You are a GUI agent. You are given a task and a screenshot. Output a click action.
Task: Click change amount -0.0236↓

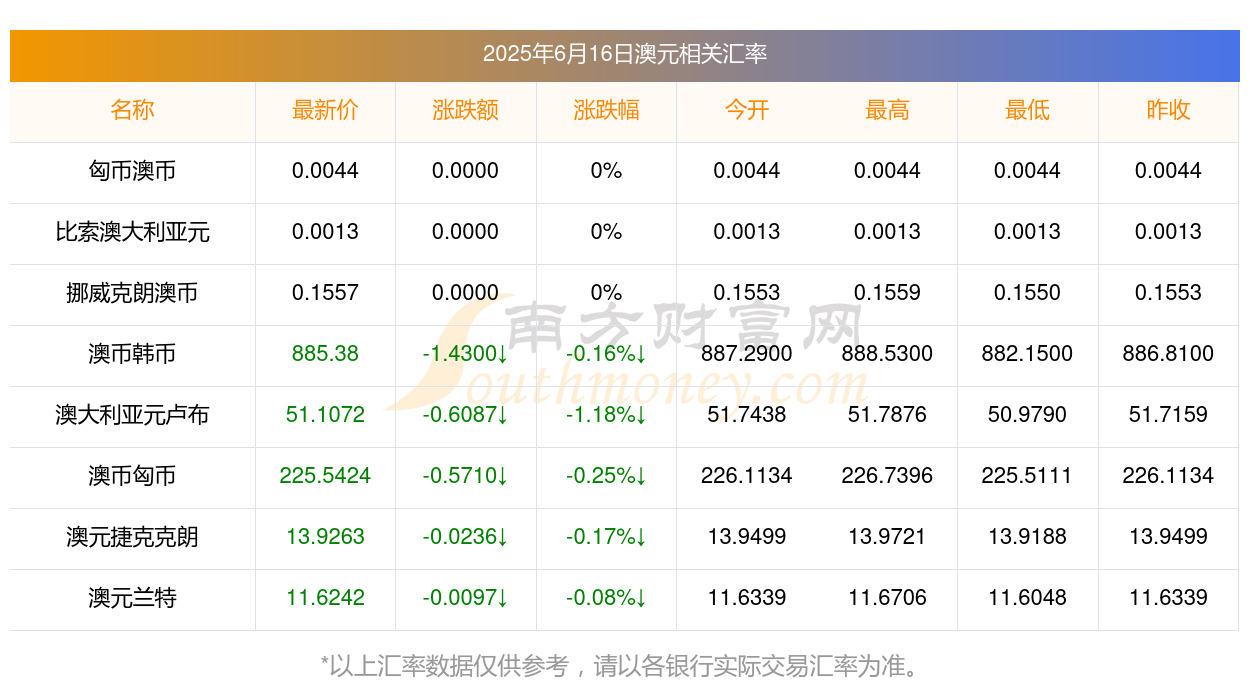(x=465, y=537)
